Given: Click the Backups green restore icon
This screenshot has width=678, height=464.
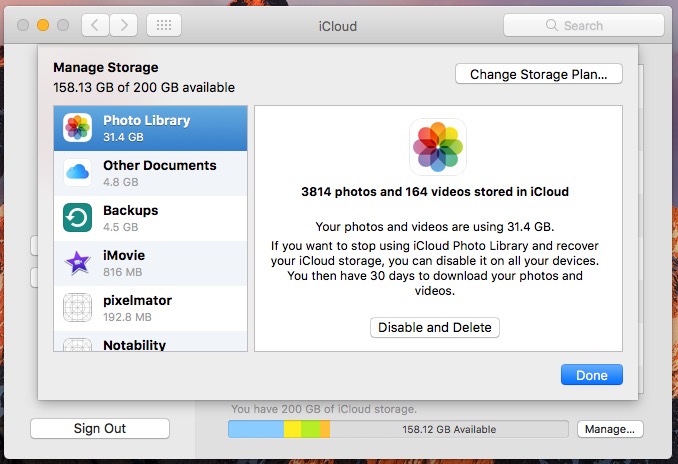Looking at the screenshot, I should [x=77, y=218].
